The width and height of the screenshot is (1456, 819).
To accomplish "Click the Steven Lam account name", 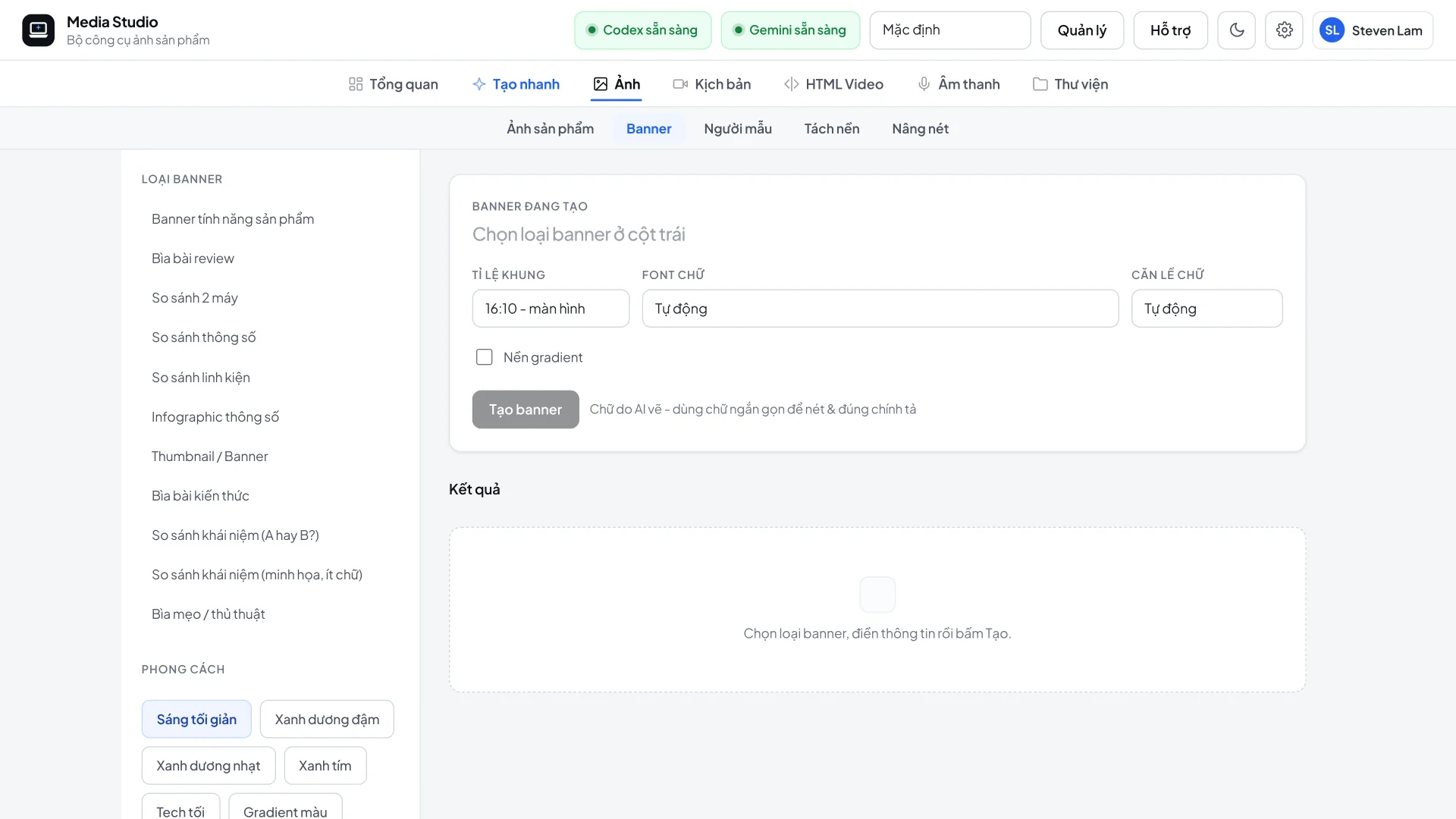I will [1387, 31].
